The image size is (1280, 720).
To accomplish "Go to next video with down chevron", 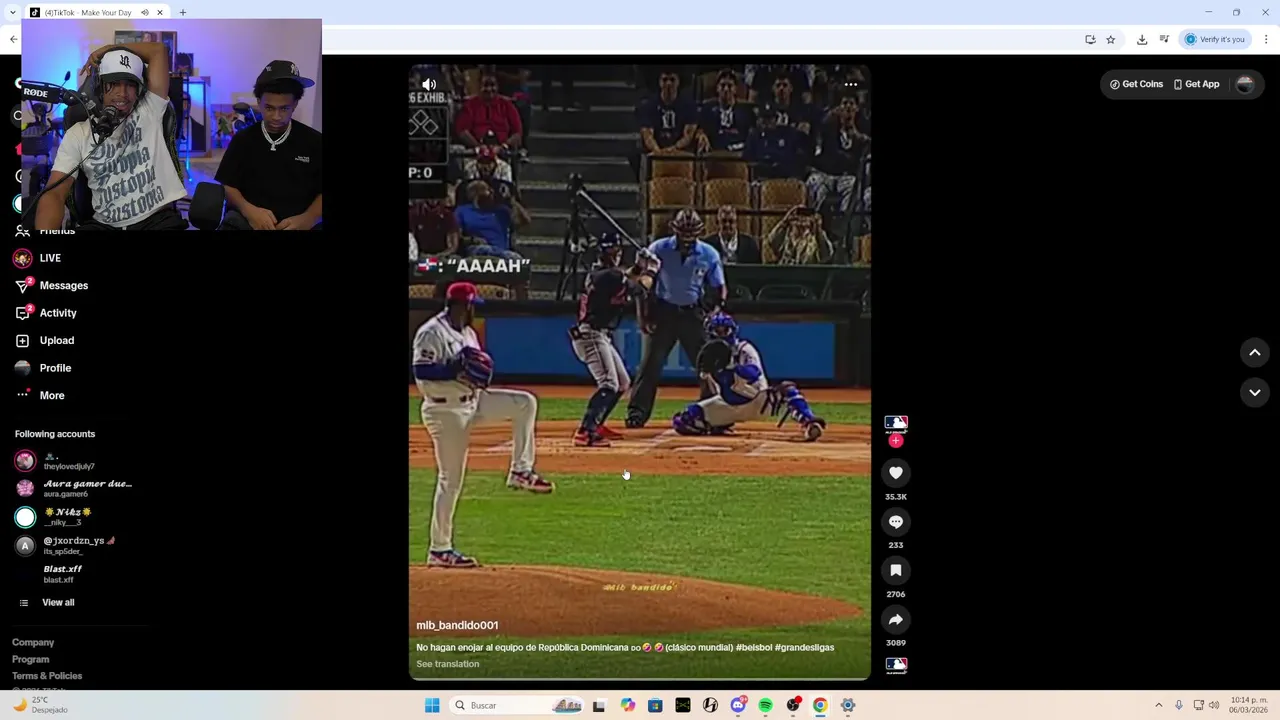I will [1255, 393].
